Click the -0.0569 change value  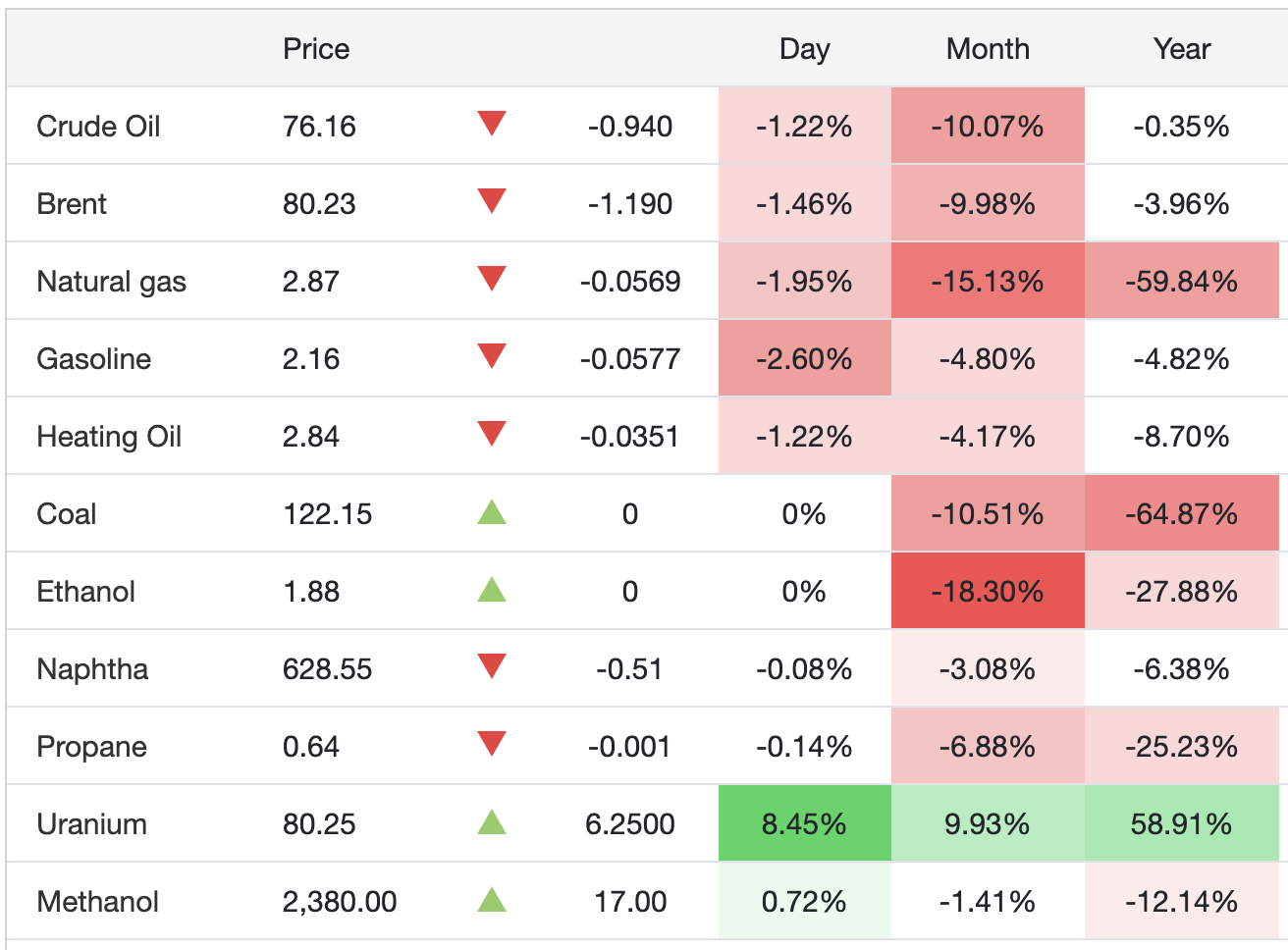(630, 282)
